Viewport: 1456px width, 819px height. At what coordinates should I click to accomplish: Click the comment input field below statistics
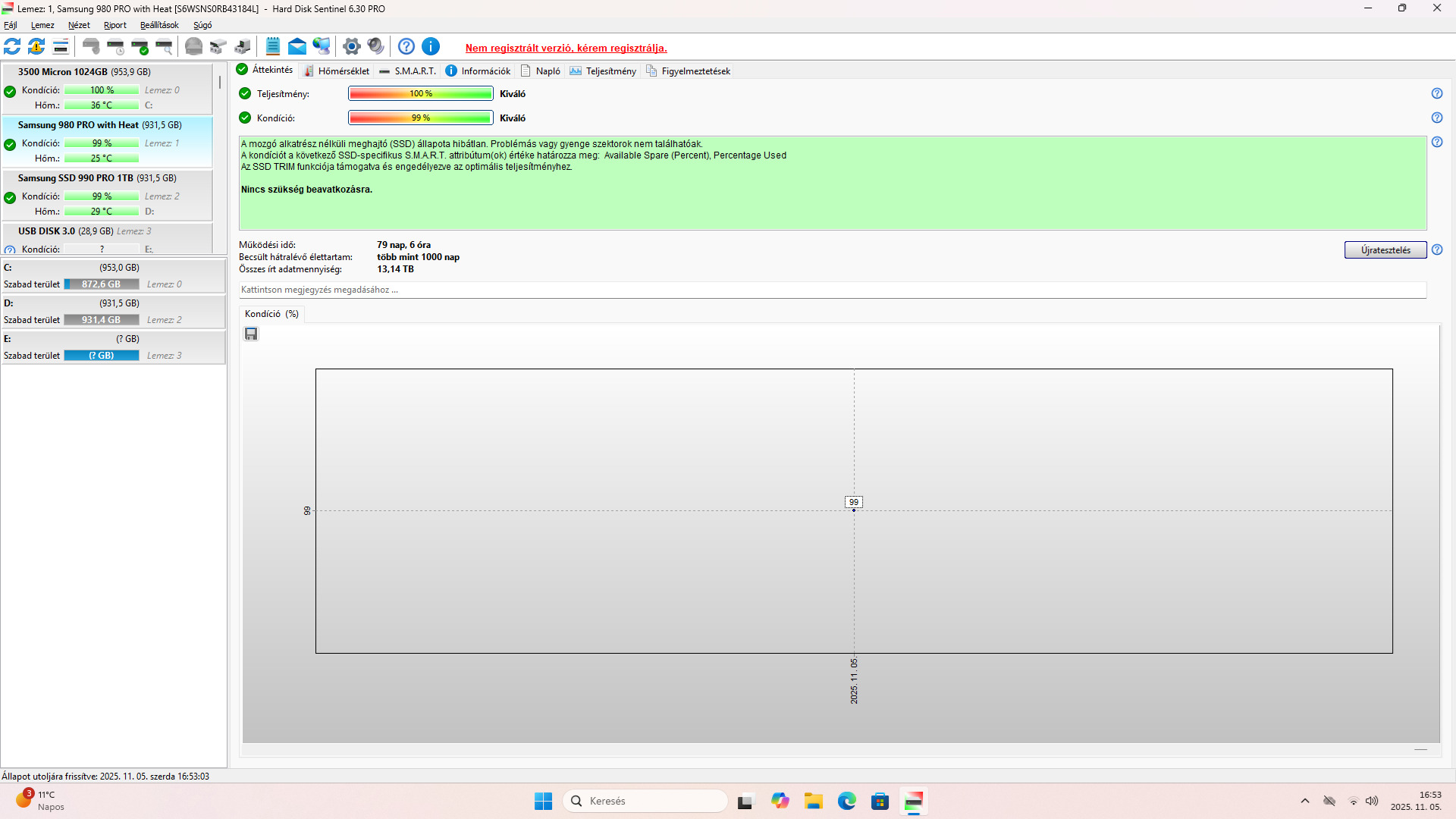[x=832, y=290]
